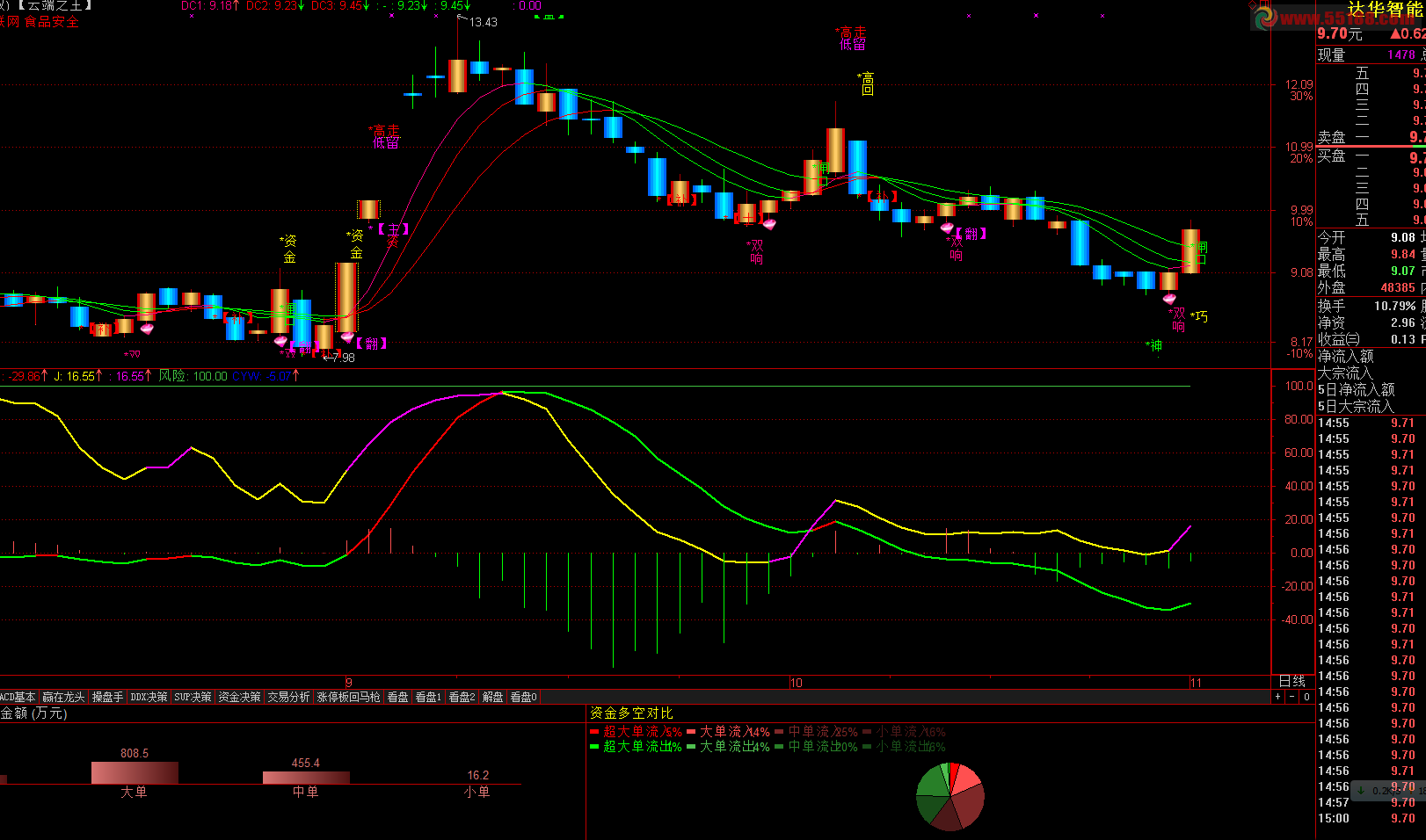Click the 日线 period selector
This screenshot has width=1426, height=840.
1292,682
